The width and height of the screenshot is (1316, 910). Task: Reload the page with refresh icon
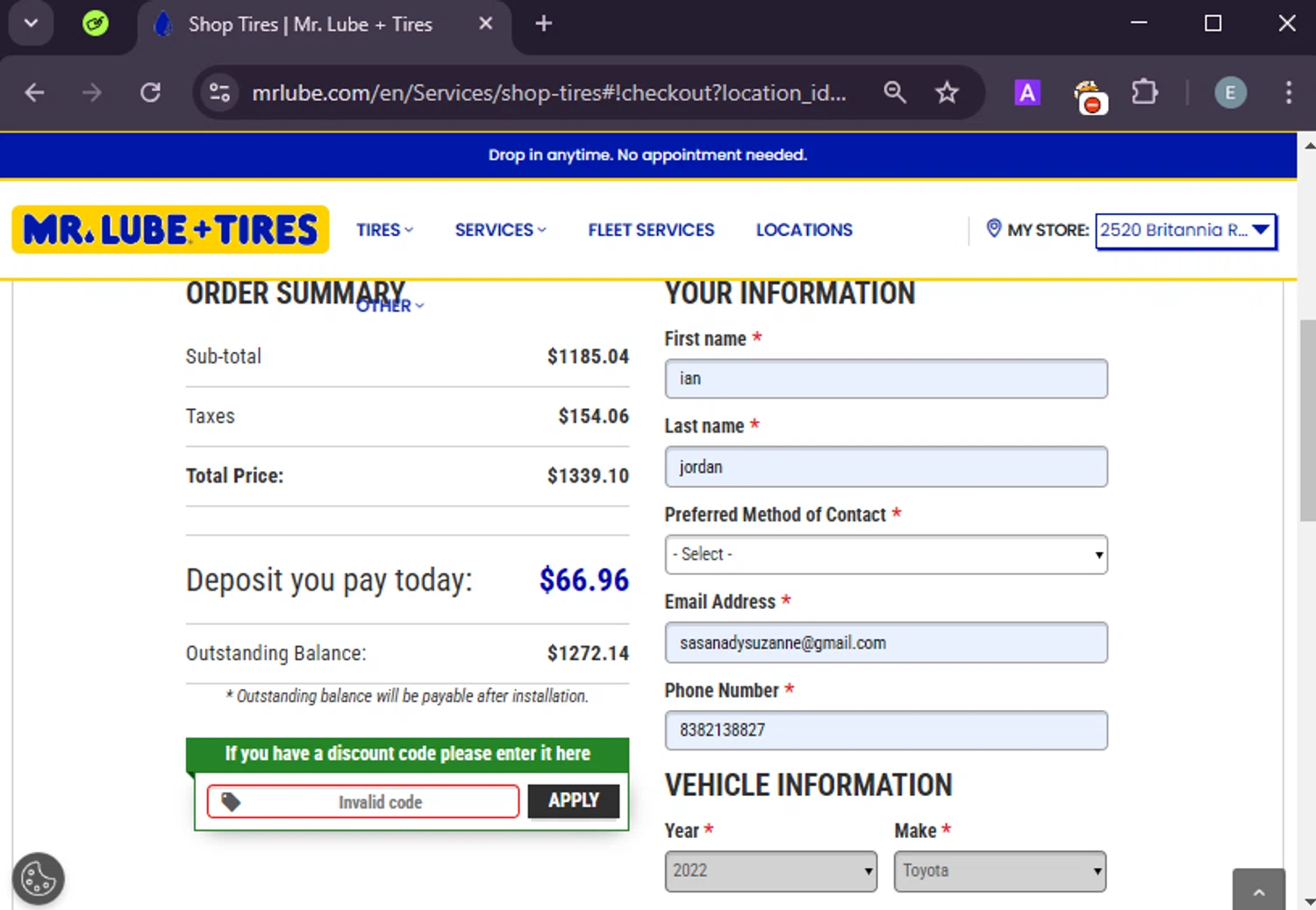point(151,92)
